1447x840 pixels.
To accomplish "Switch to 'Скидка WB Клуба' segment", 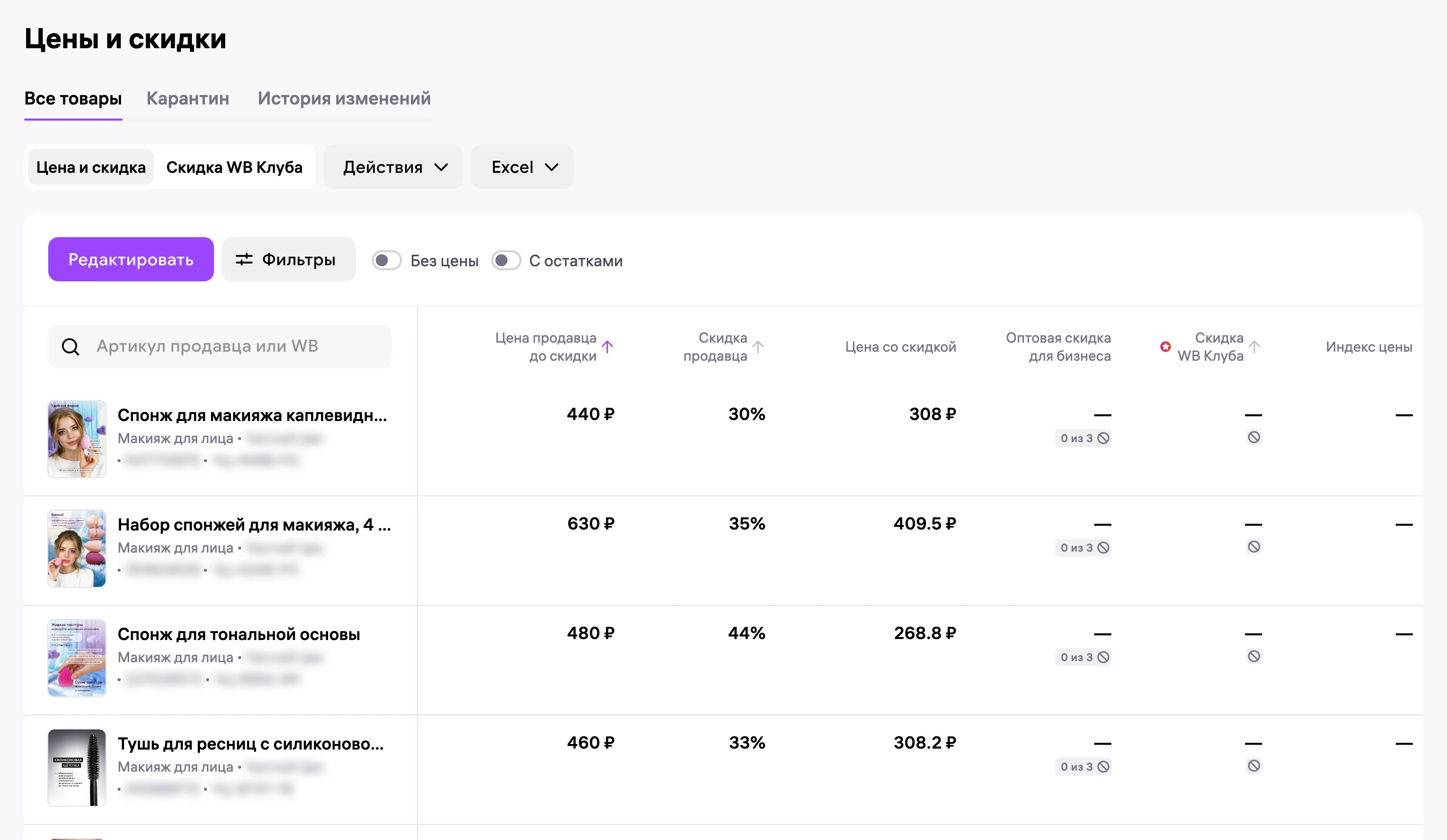I will point(234,167).
